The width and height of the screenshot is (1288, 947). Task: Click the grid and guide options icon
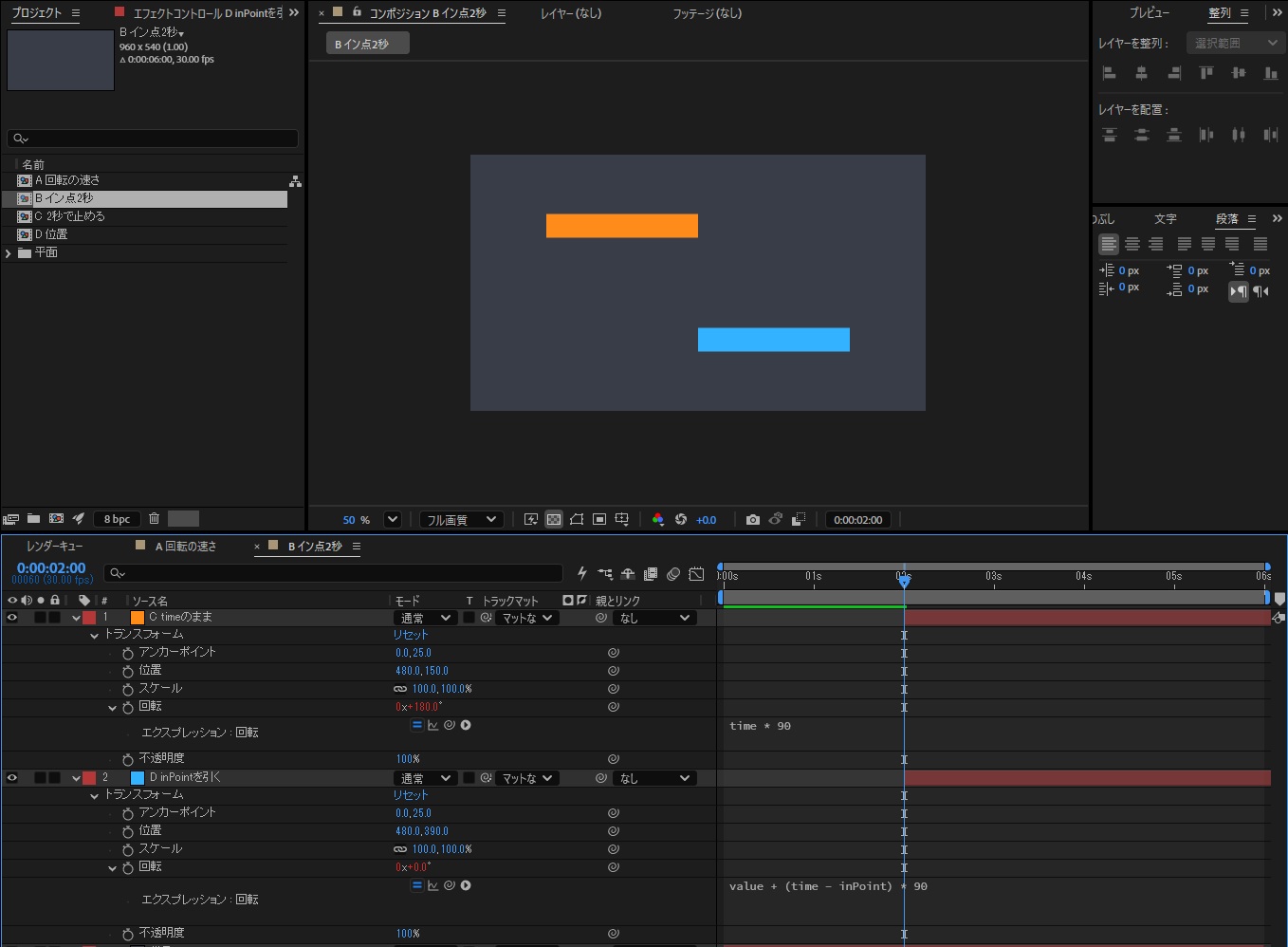pyautogui.click(x=622, y=519)
